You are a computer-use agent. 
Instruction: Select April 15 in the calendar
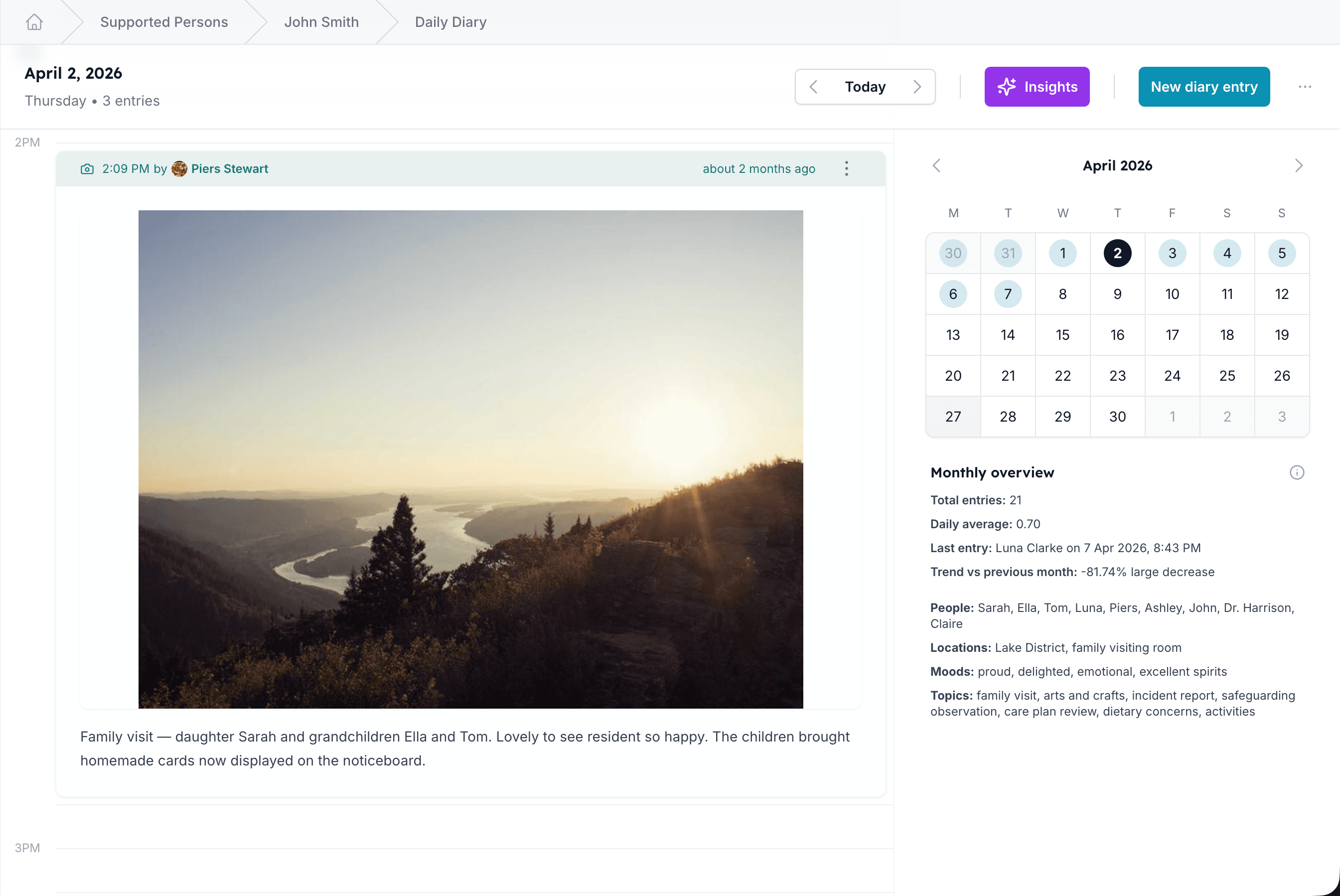[1063, 335]
